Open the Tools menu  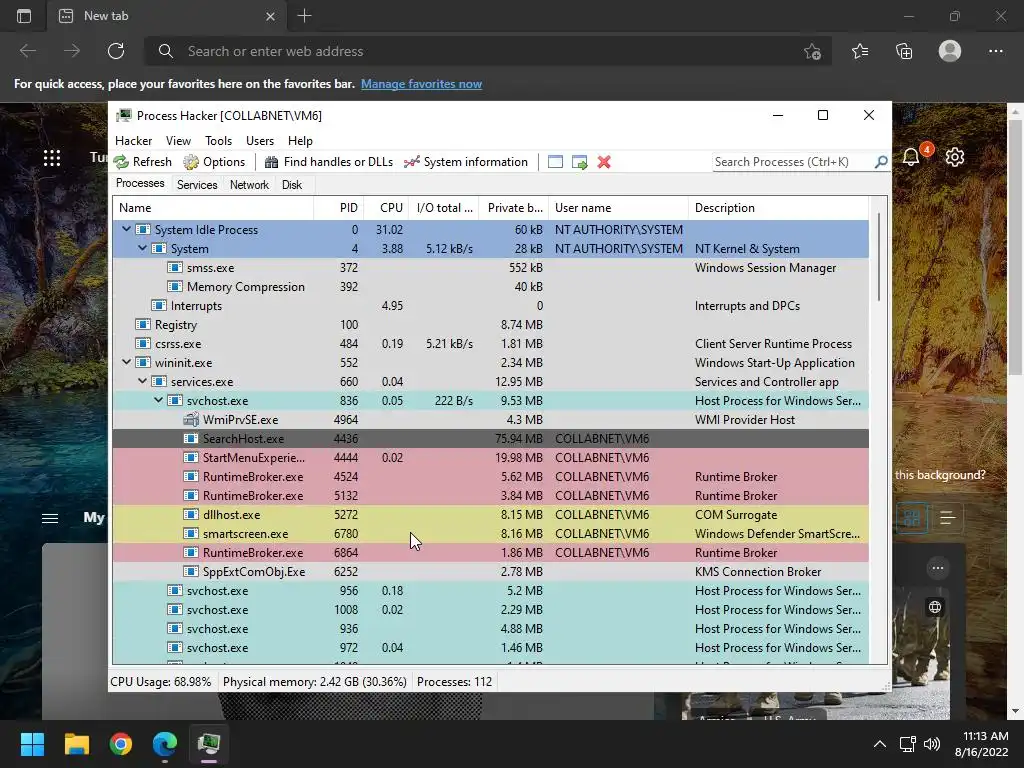coord(218,140)
